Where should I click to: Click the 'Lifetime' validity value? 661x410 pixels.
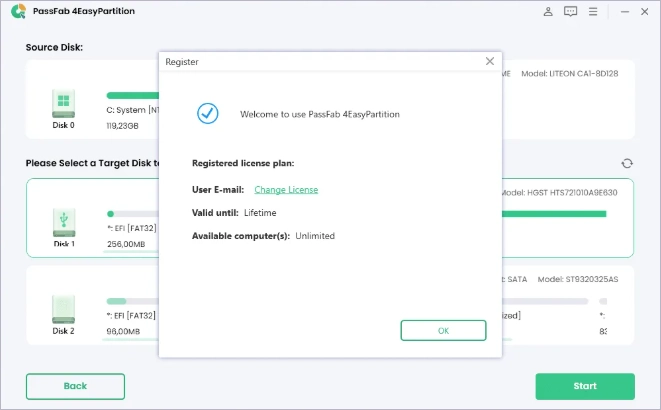pyautogui.click(x=260, y=213)
